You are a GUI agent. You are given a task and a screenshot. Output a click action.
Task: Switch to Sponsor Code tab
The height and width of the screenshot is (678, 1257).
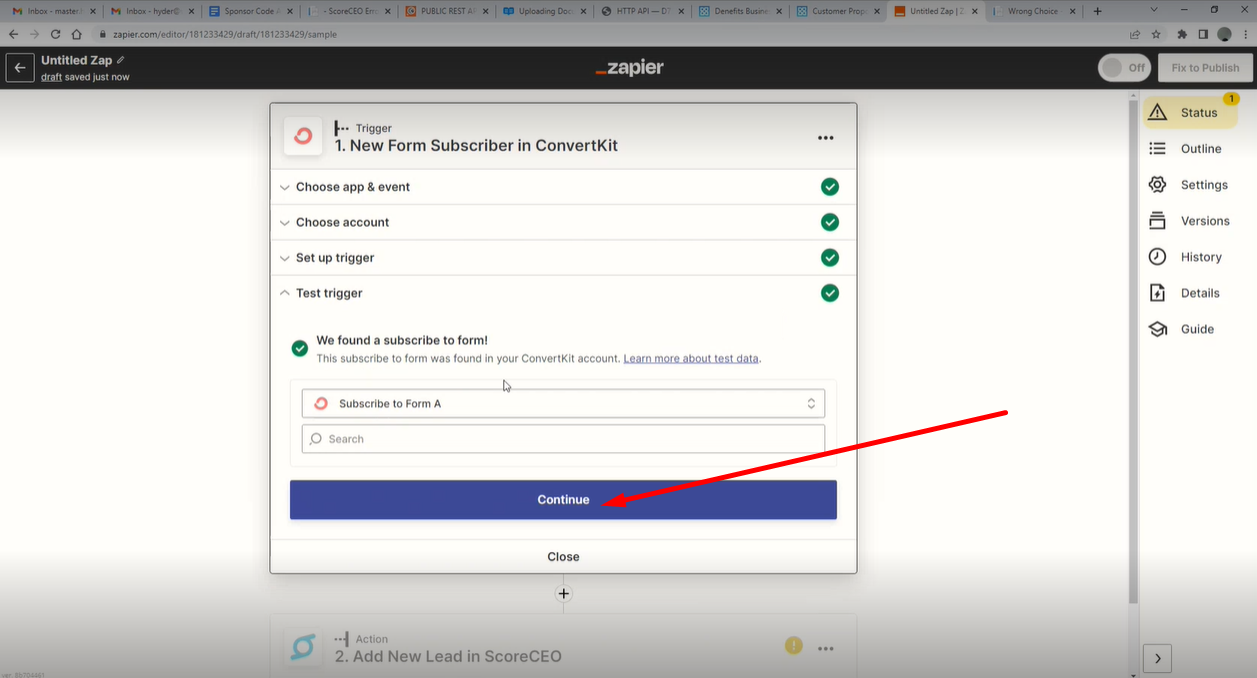(x=249, y=11)
